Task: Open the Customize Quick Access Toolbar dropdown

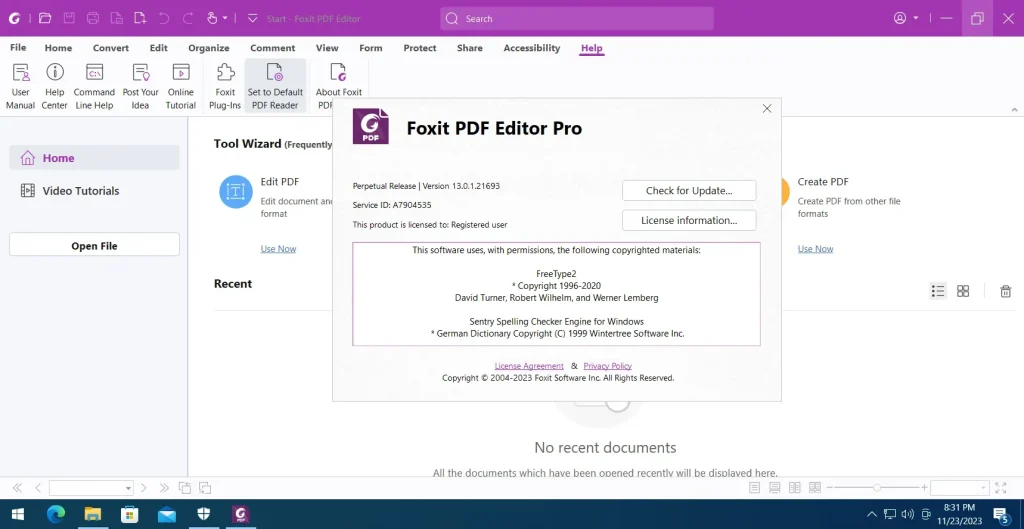Action: tap(252, 18)
